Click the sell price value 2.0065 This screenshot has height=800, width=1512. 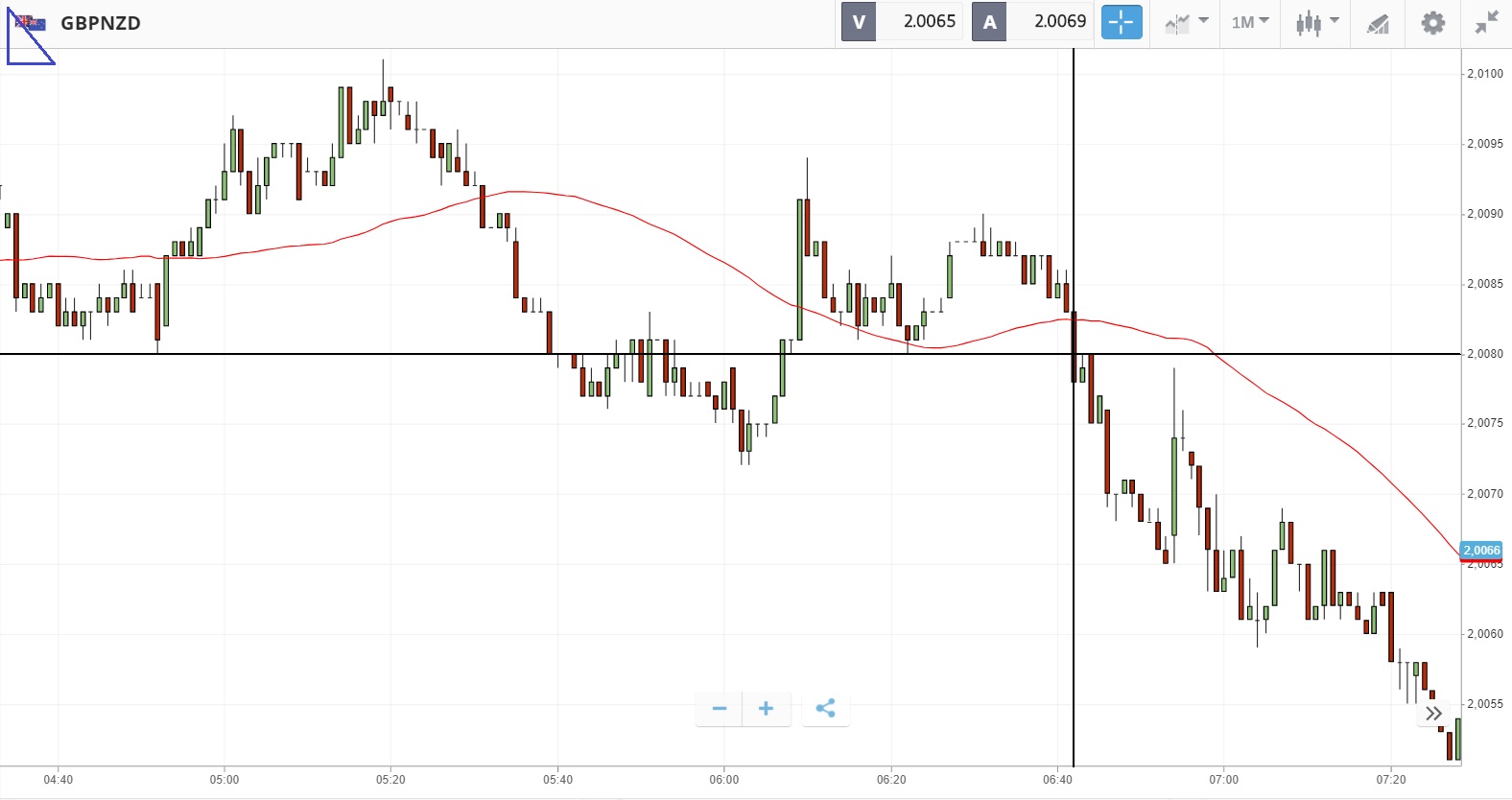(929, 22)
